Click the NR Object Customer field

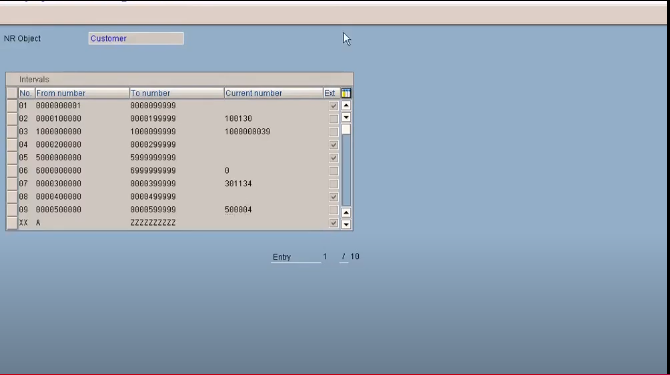(136, 38)
